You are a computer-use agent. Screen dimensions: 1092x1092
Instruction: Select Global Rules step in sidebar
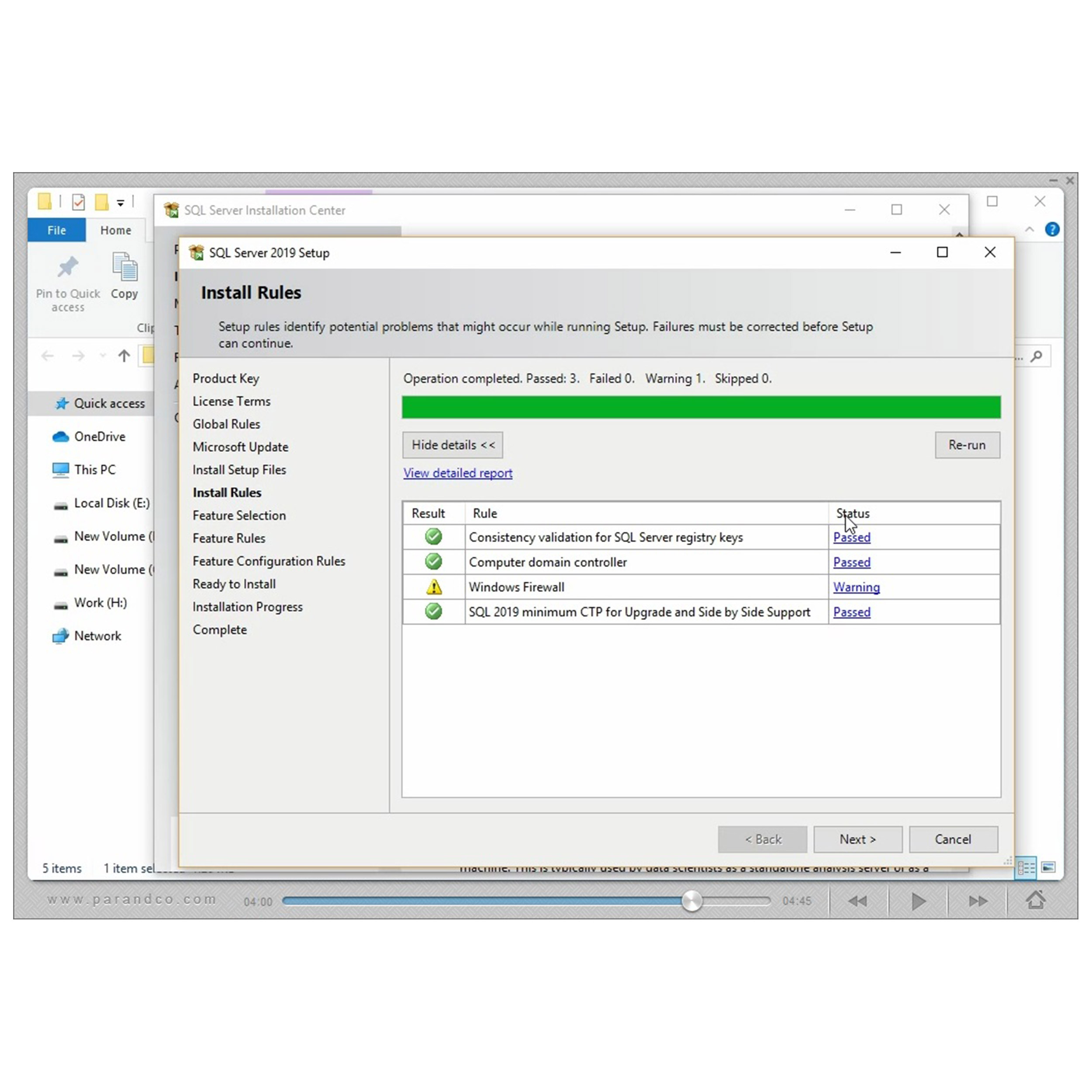coord(226,424)
